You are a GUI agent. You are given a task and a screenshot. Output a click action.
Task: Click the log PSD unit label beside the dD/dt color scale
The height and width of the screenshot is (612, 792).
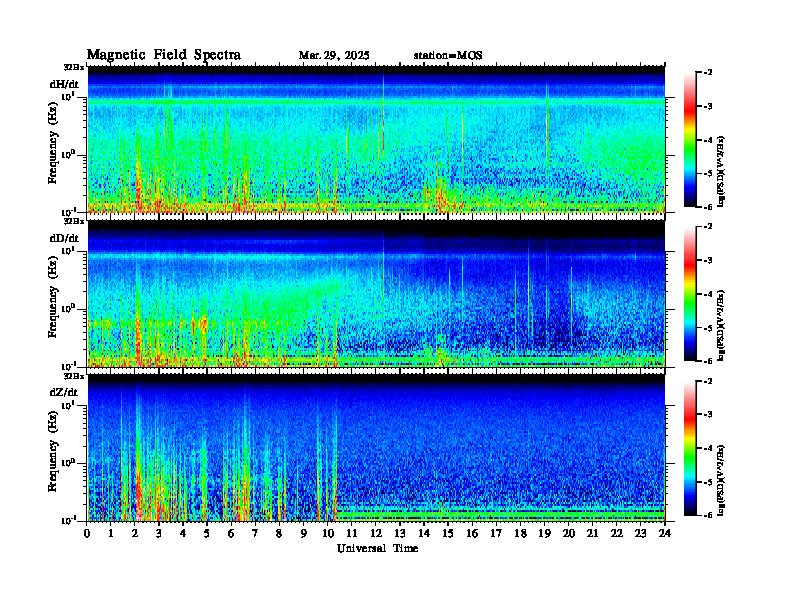(722, 325)
